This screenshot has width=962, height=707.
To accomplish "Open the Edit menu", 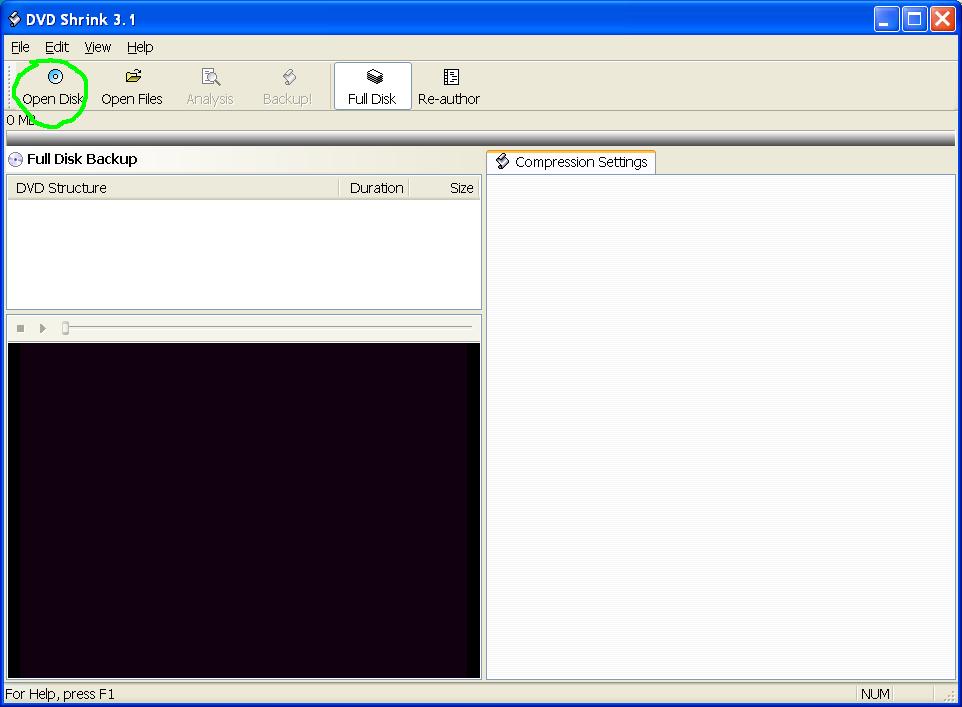I will coord(56,47).
